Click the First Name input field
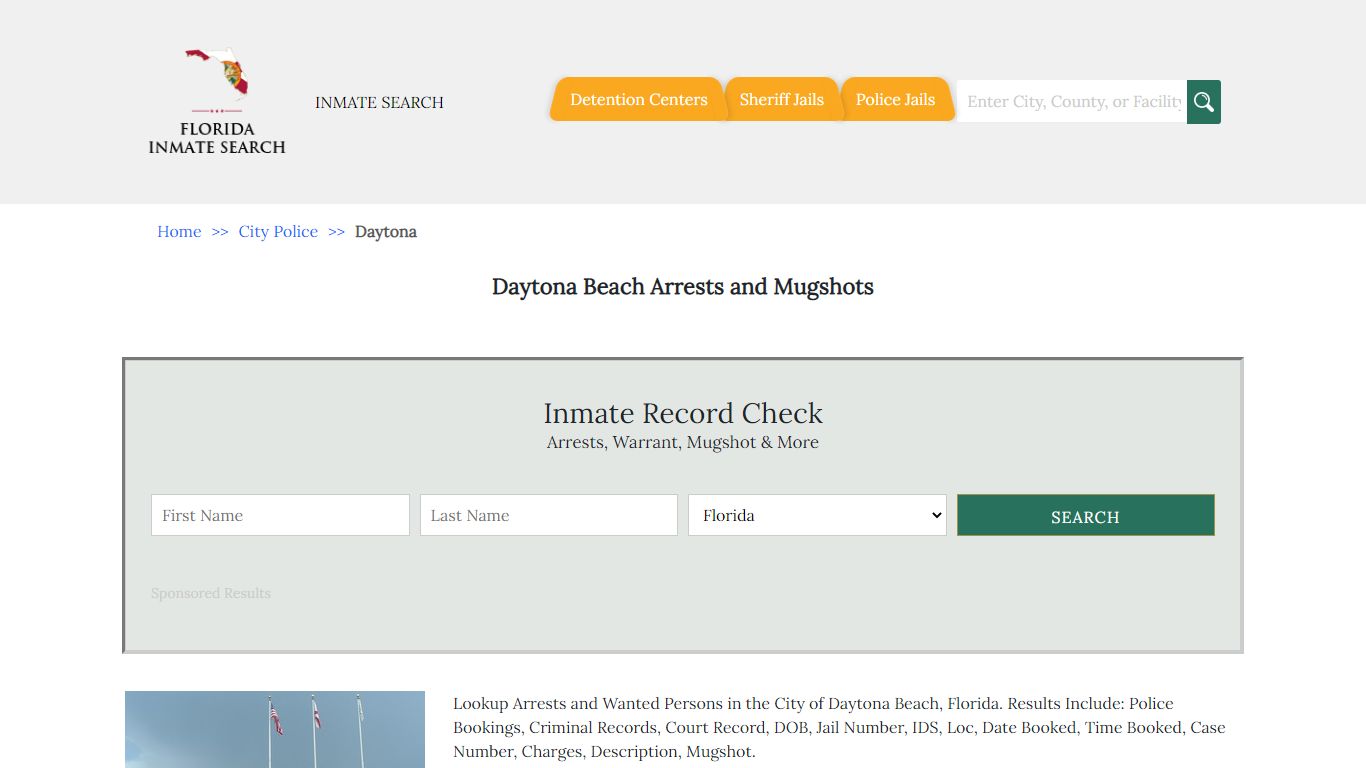Screen dimensions: 1366x768 pos(280,515)
